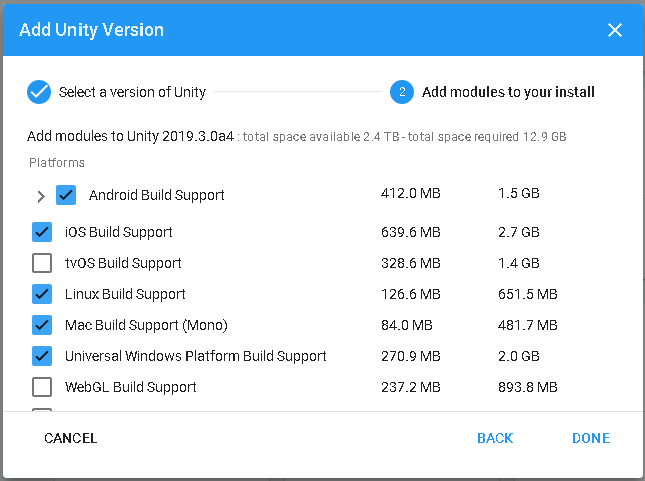The height and width of the screenshot is (481, 645).
Task: Click the completed step checkmark icon
Action: pyautogui.click(x=39, y=92)
